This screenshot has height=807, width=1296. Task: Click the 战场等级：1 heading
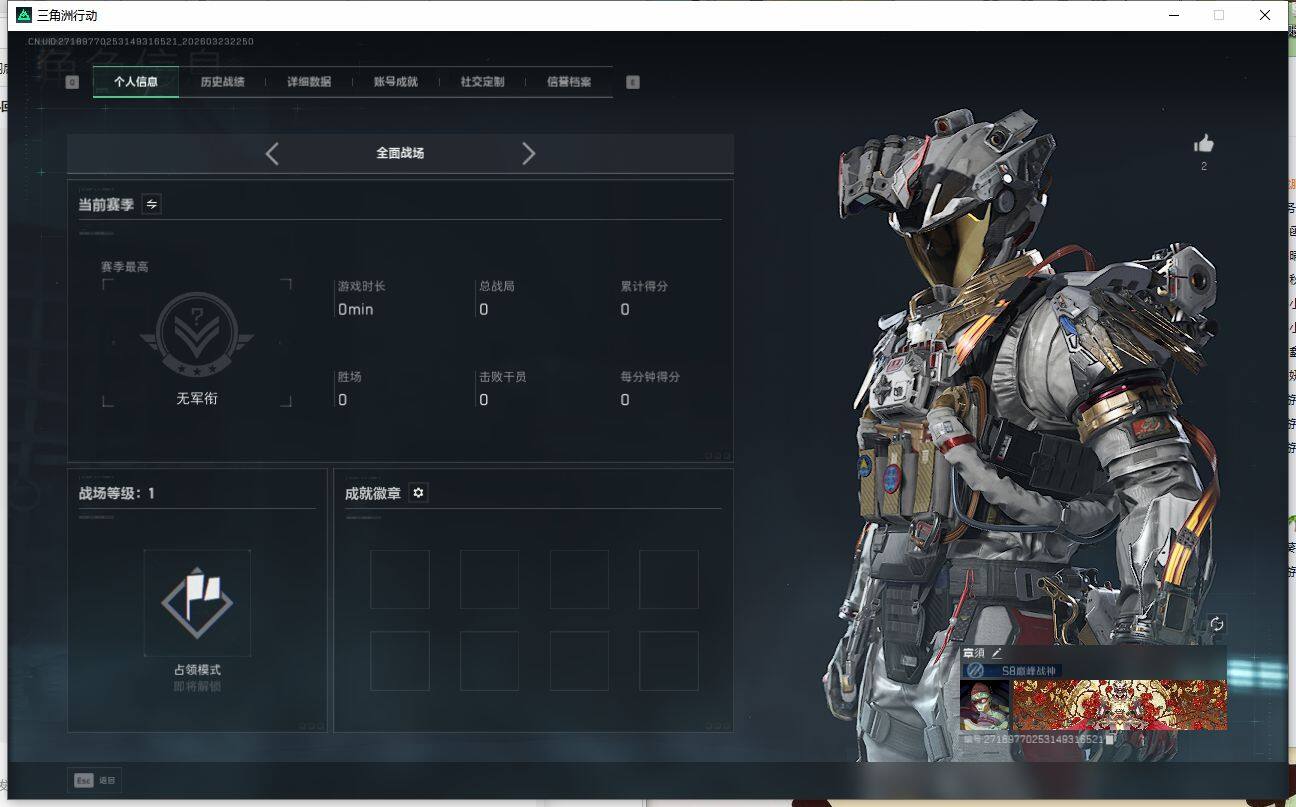point(117,493)
